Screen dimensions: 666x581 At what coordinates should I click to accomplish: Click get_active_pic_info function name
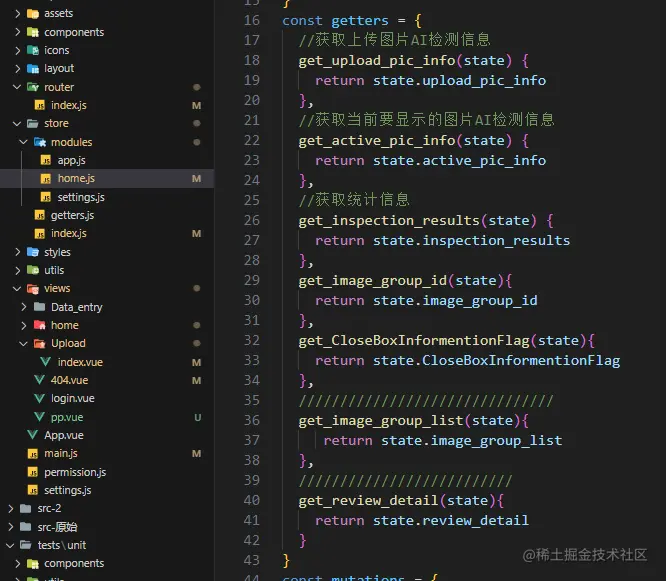tap(377, 141)
